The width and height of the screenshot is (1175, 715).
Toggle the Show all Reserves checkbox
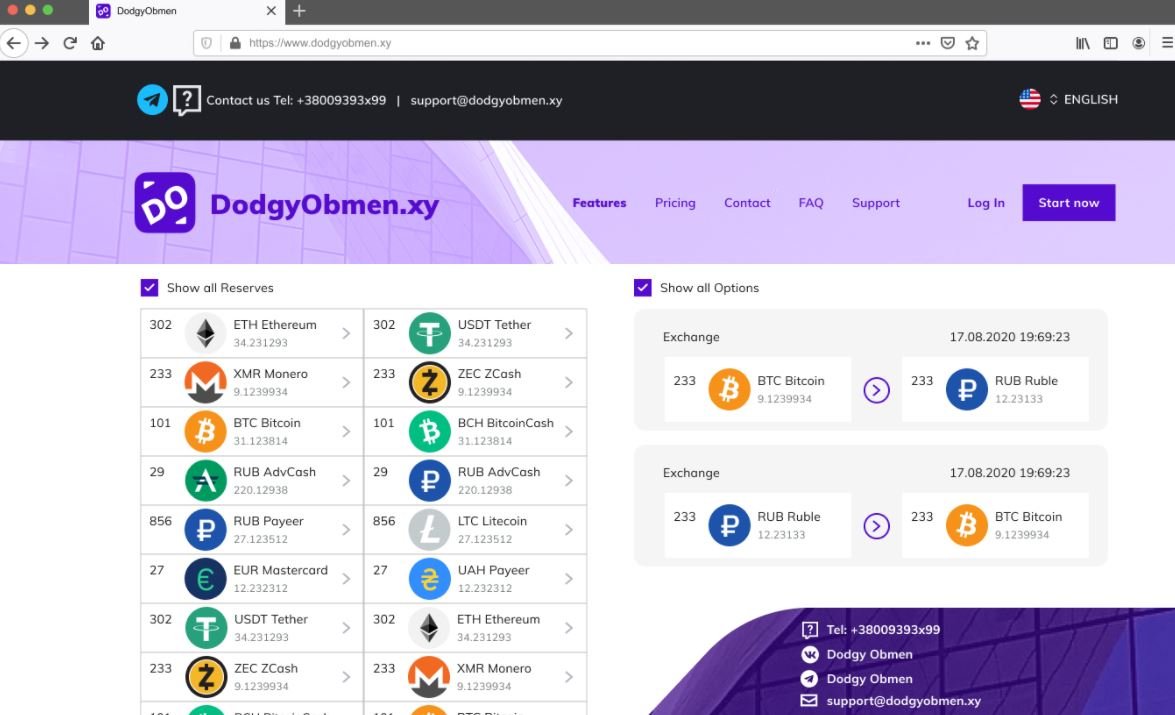(x=149, y=288)
